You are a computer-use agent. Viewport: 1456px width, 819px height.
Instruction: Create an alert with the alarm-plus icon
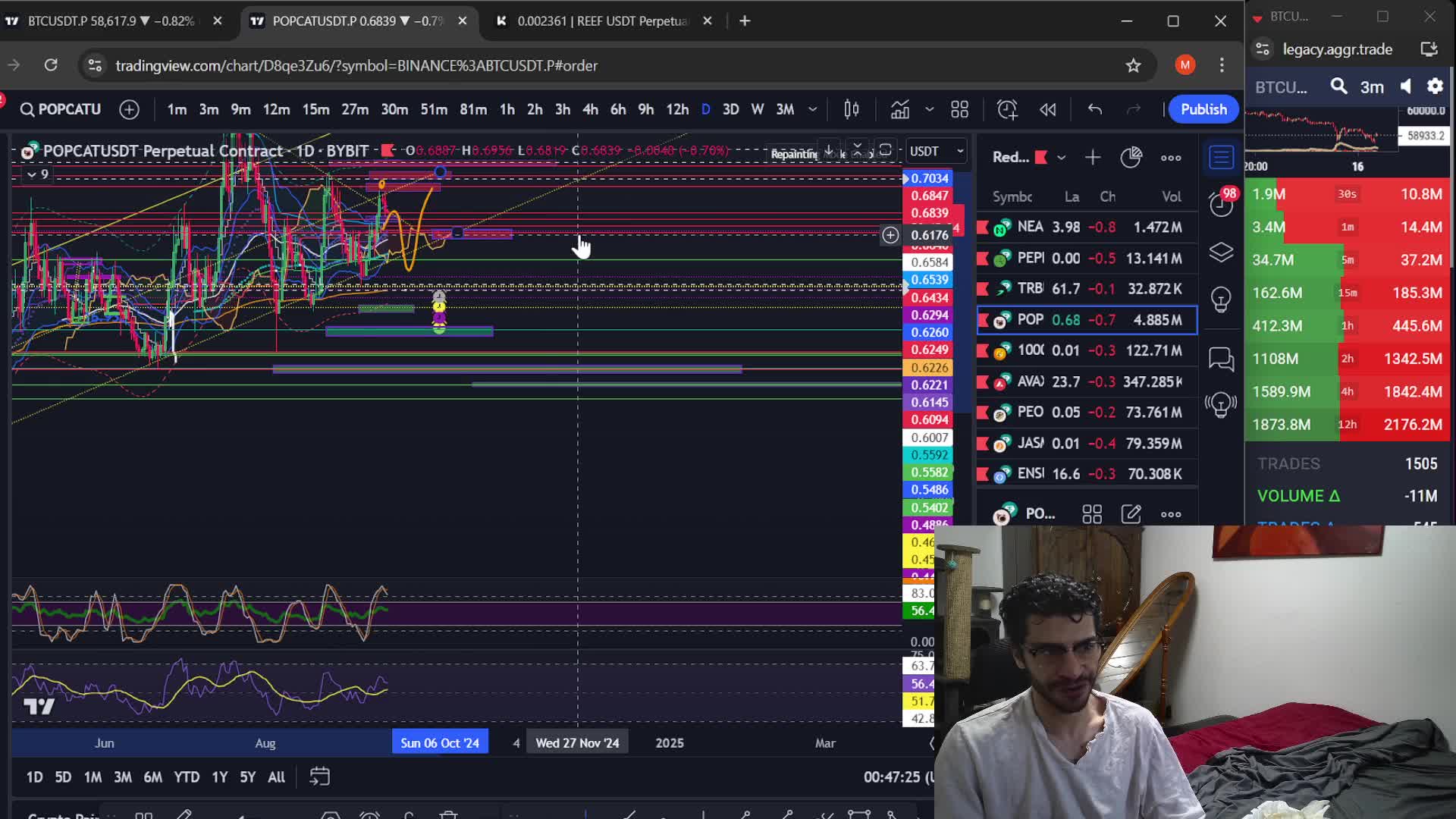coord(1007,109)
